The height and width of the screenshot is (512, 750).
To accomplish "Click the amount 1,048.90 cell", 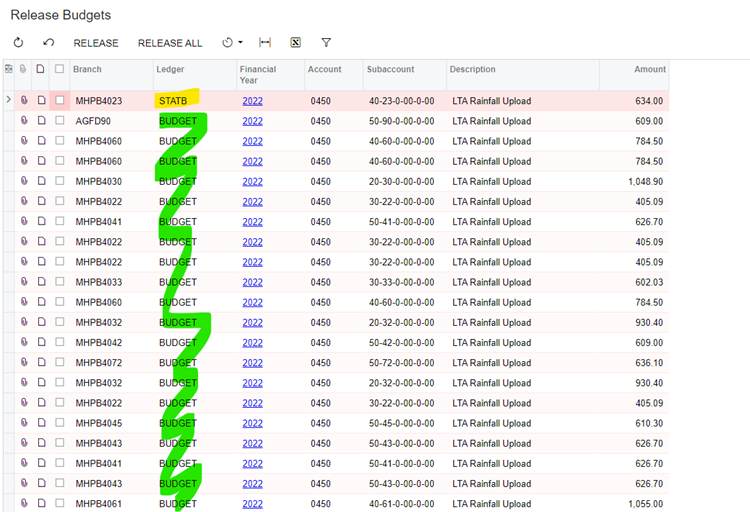I will coord(645,181).
